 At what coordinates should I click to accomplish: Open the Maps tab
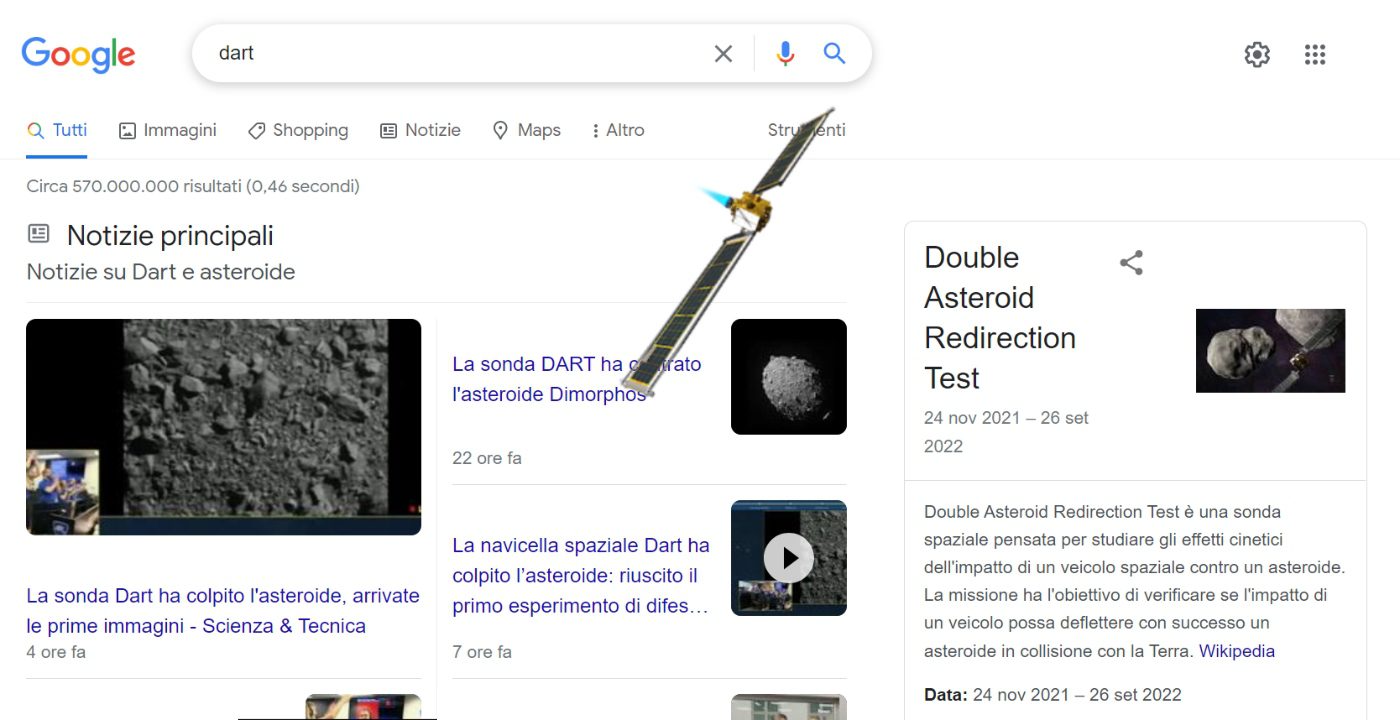pyautogui.click(x=527, y=130)
